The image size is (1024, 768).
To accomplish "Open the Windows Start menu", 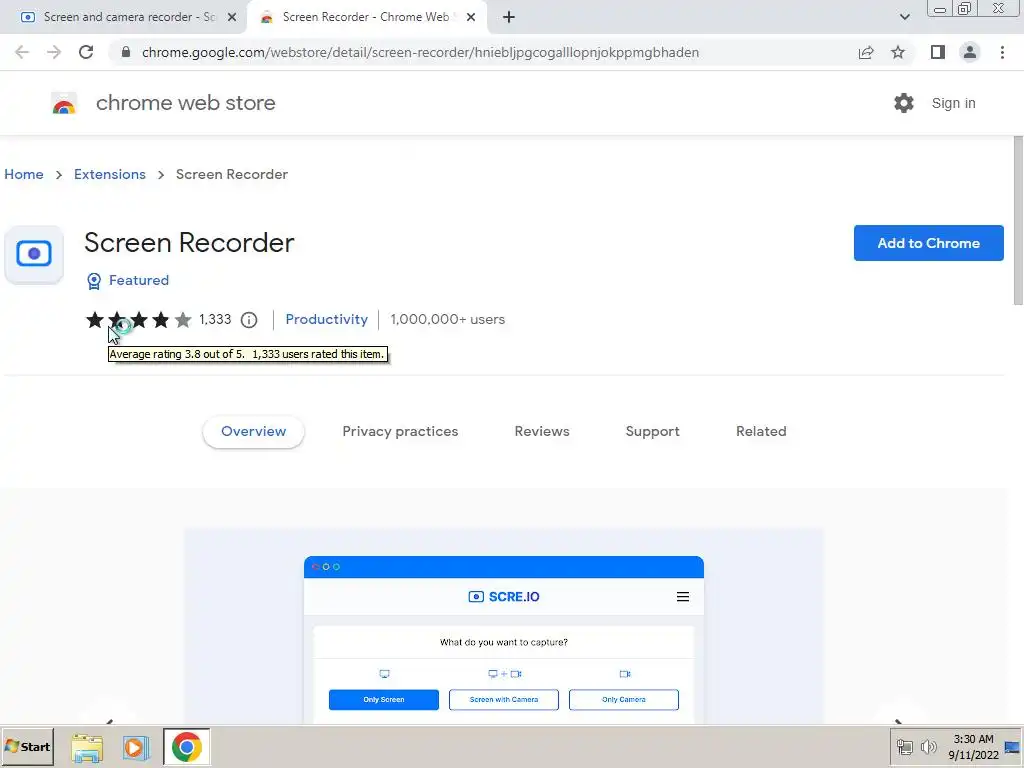I will [x=27, y=746].
